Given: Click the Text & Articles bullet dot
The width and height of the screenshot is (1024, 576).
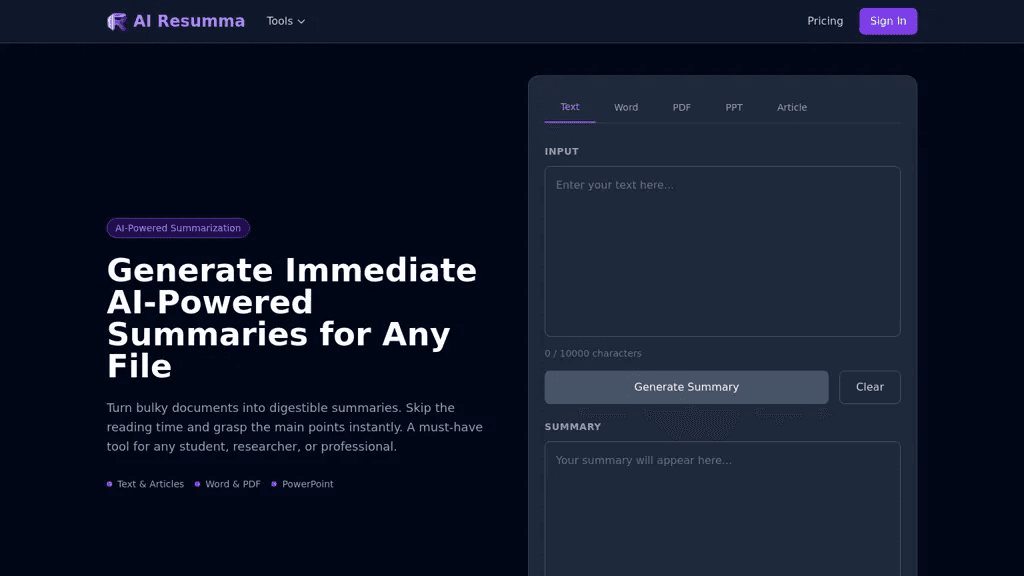Looking at the screenshot, I should click(x=110, y=484).
